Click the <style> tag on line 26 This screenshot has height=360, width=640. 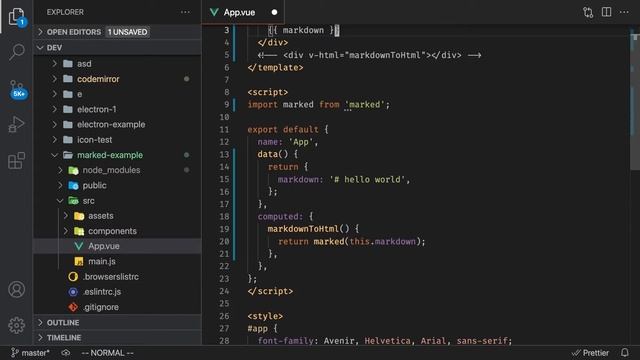(265, 316)
